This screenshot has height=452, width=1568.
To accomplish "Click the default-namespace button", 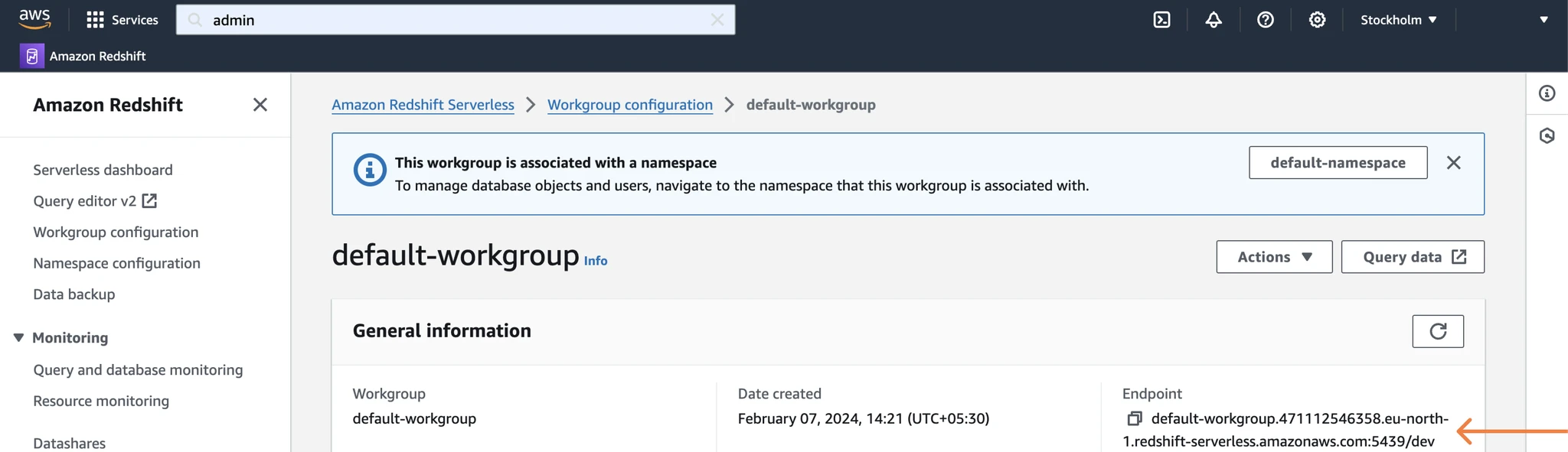I will [1338, 163].
